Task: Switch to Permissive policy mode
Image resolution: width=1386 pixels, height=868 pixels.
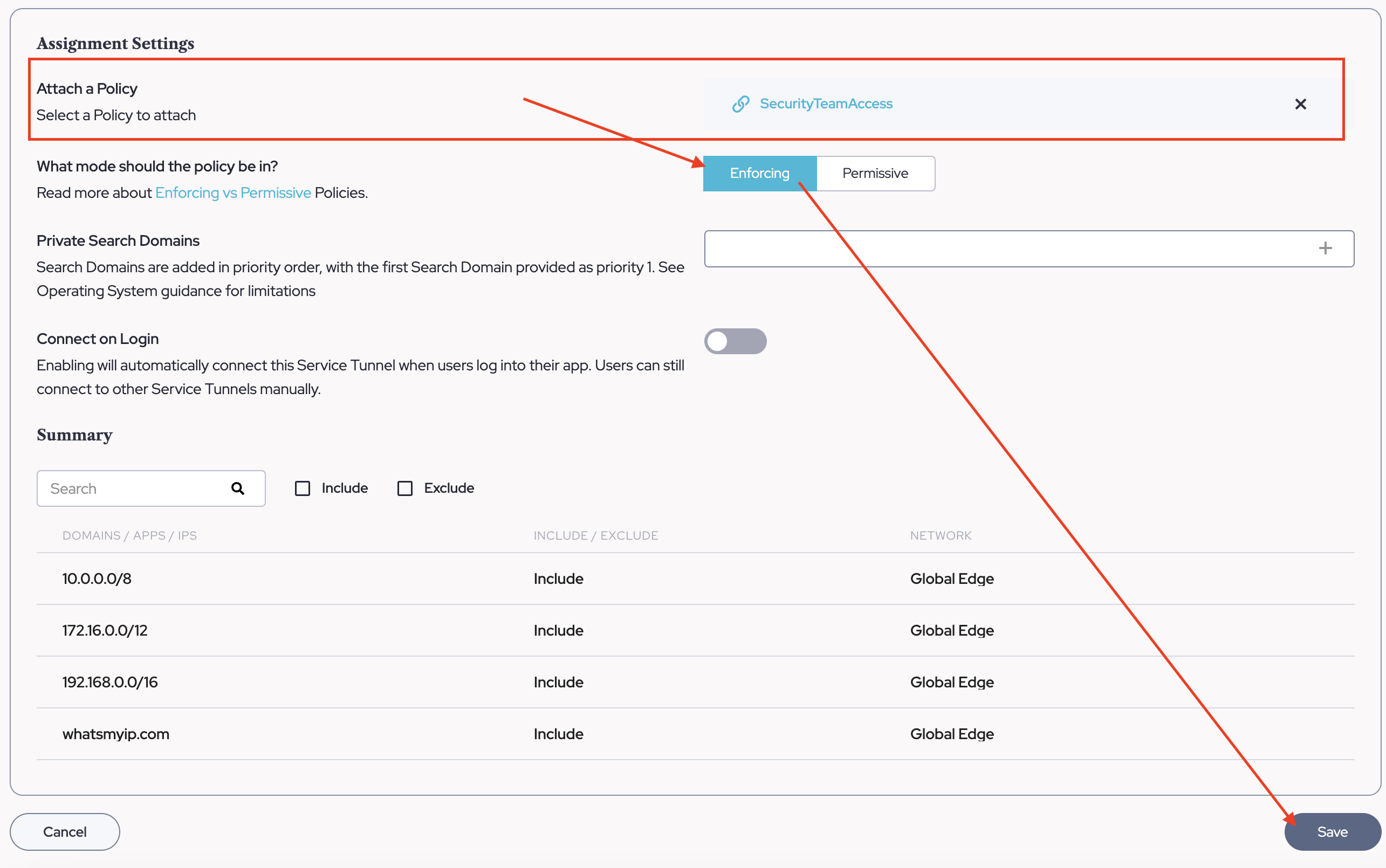Action: [x=874, y=174]
